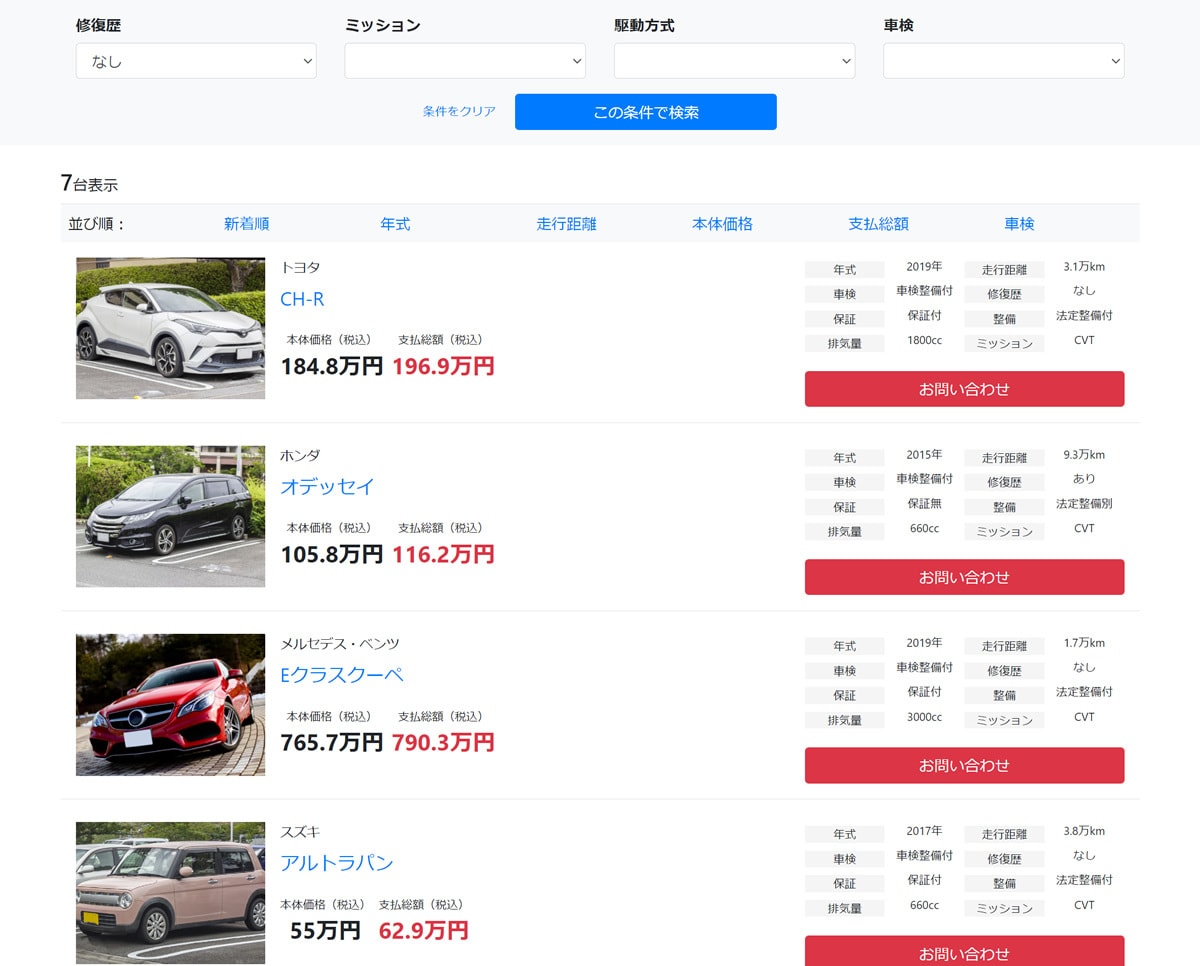Open the 車検 filter dropdown
The image size is (1200, 966).
pos(1003,61)
